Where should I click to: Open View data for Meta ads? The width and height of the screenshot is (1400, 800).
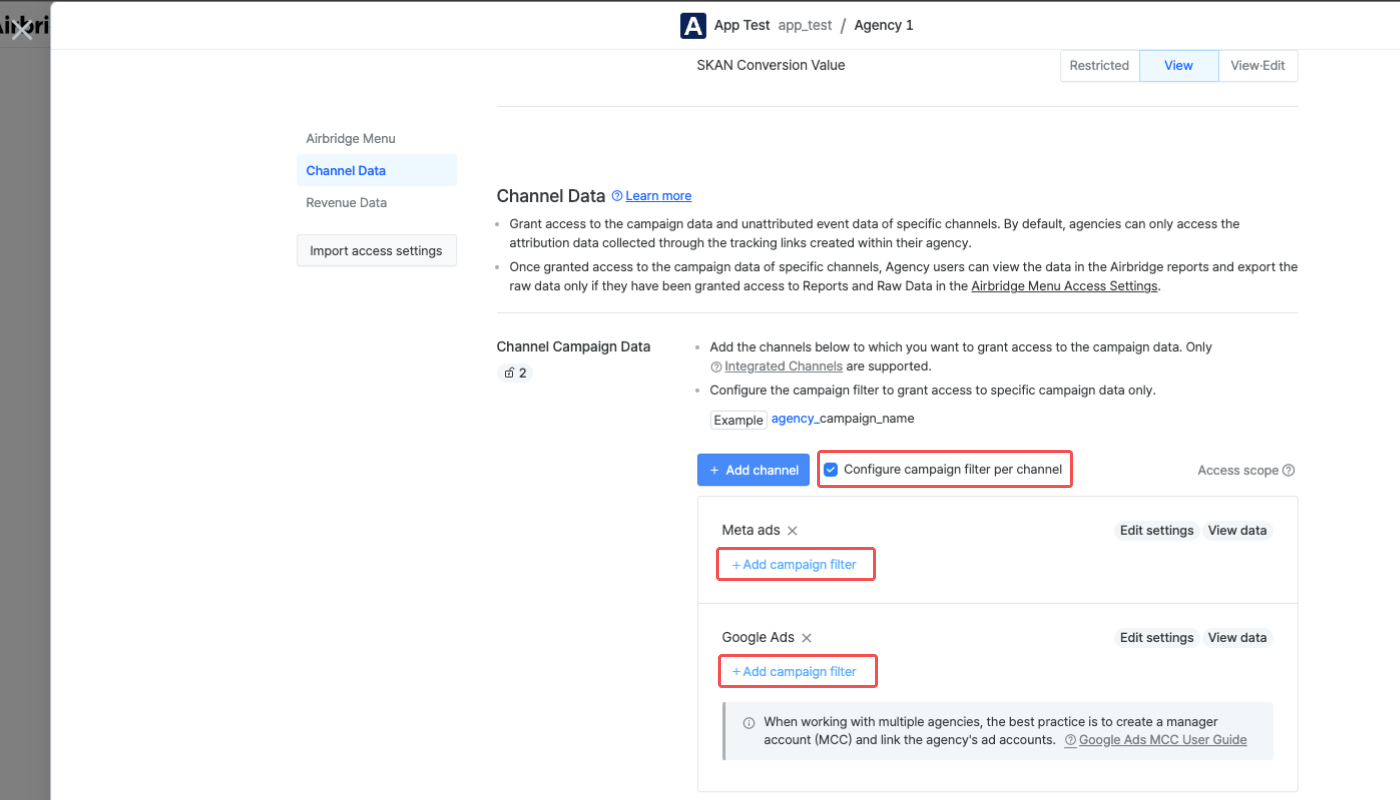[x=1238, y=530]
